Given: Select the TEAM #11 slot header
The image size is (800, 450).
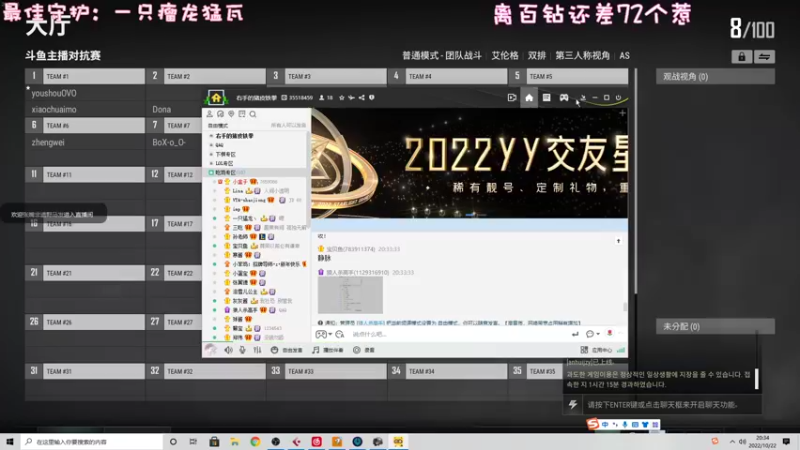Looking at the screenshot, I should pyautogui.click(x=85, y=174).
